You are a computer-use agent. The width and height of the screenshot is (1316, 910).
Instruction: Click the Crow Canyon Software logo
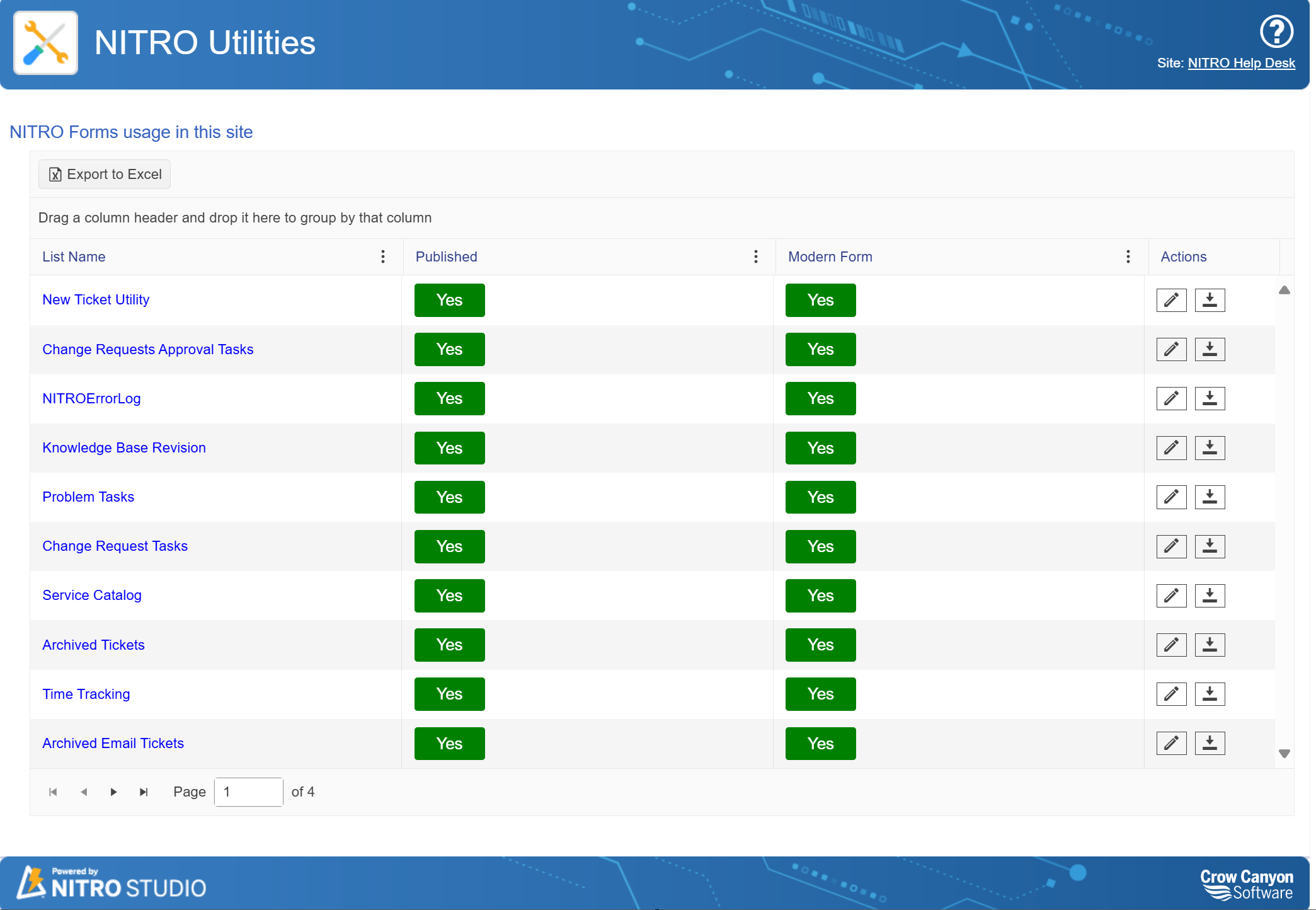[1246, 884]
